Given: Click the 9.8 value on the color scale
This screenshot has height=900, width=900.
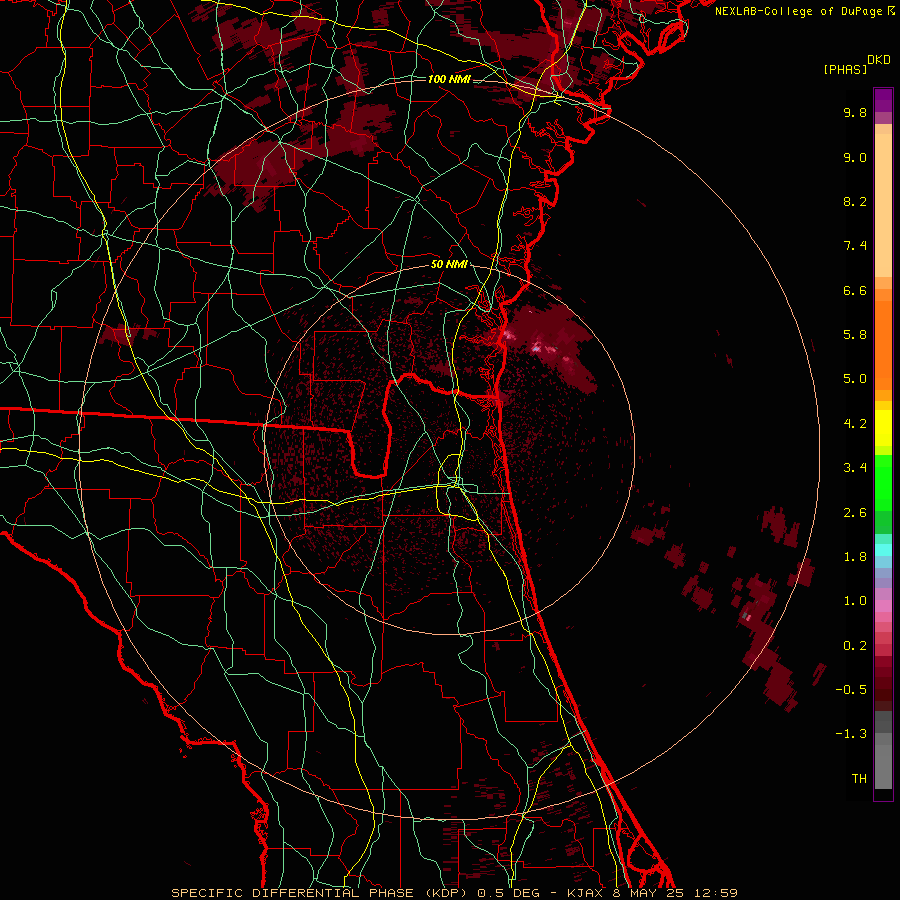Looking at the screenshot, I should tap(855, 112).
